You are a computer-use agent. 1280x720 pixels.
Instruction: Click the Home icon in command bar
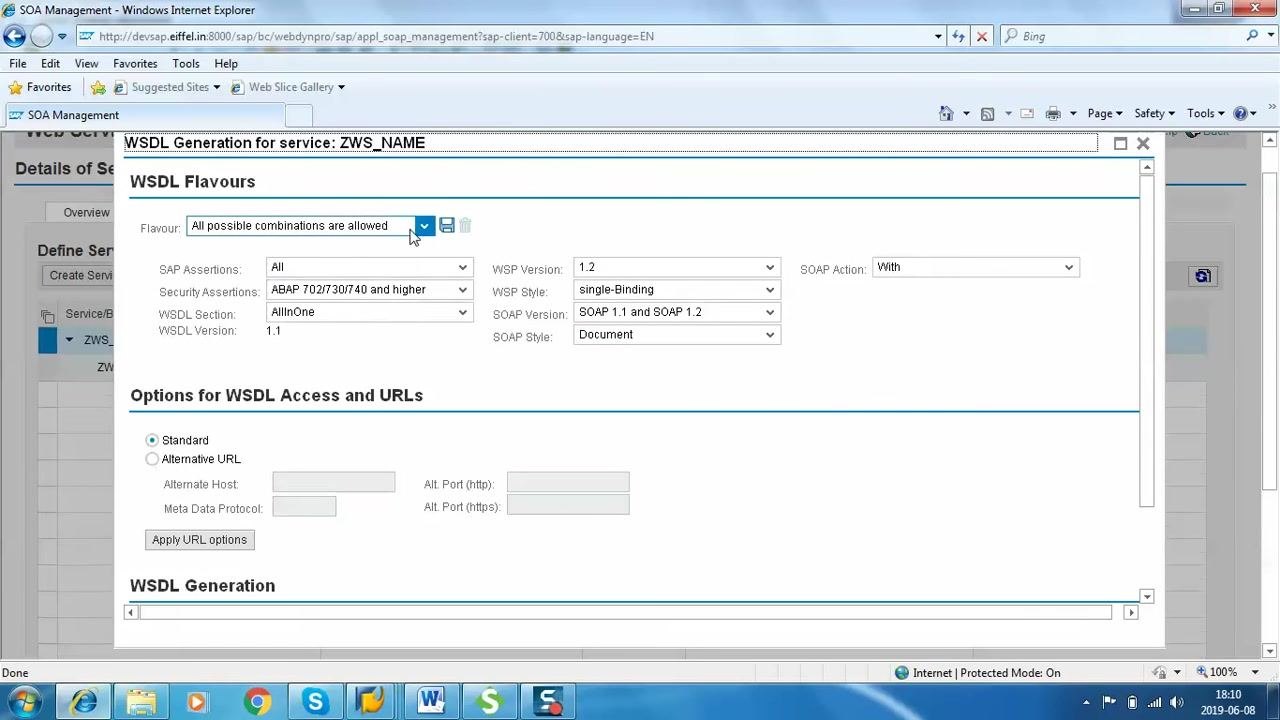point(947,113)
